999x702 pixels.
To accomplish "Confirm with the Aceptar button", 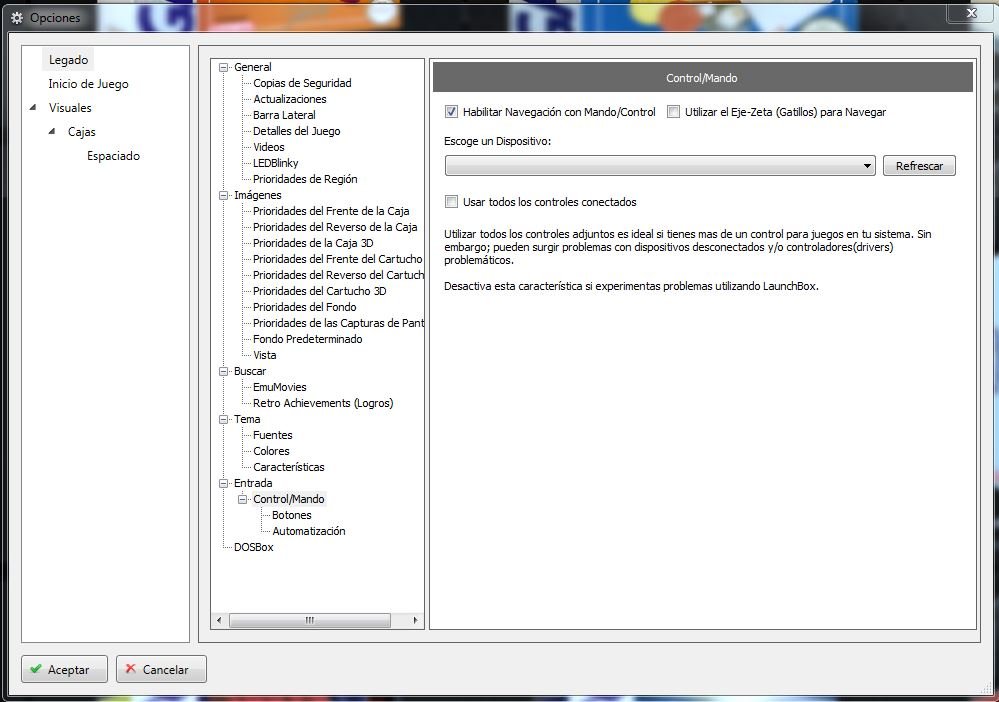I will pos(64,669).
